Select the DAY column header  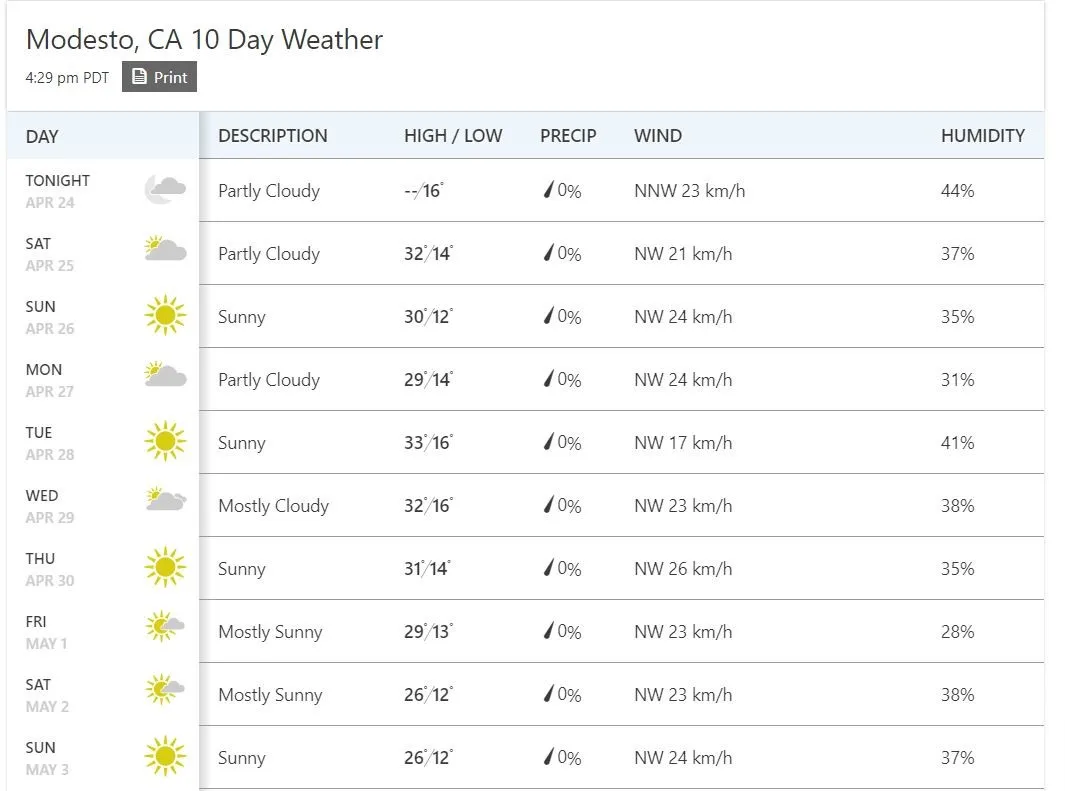(42, 136)
